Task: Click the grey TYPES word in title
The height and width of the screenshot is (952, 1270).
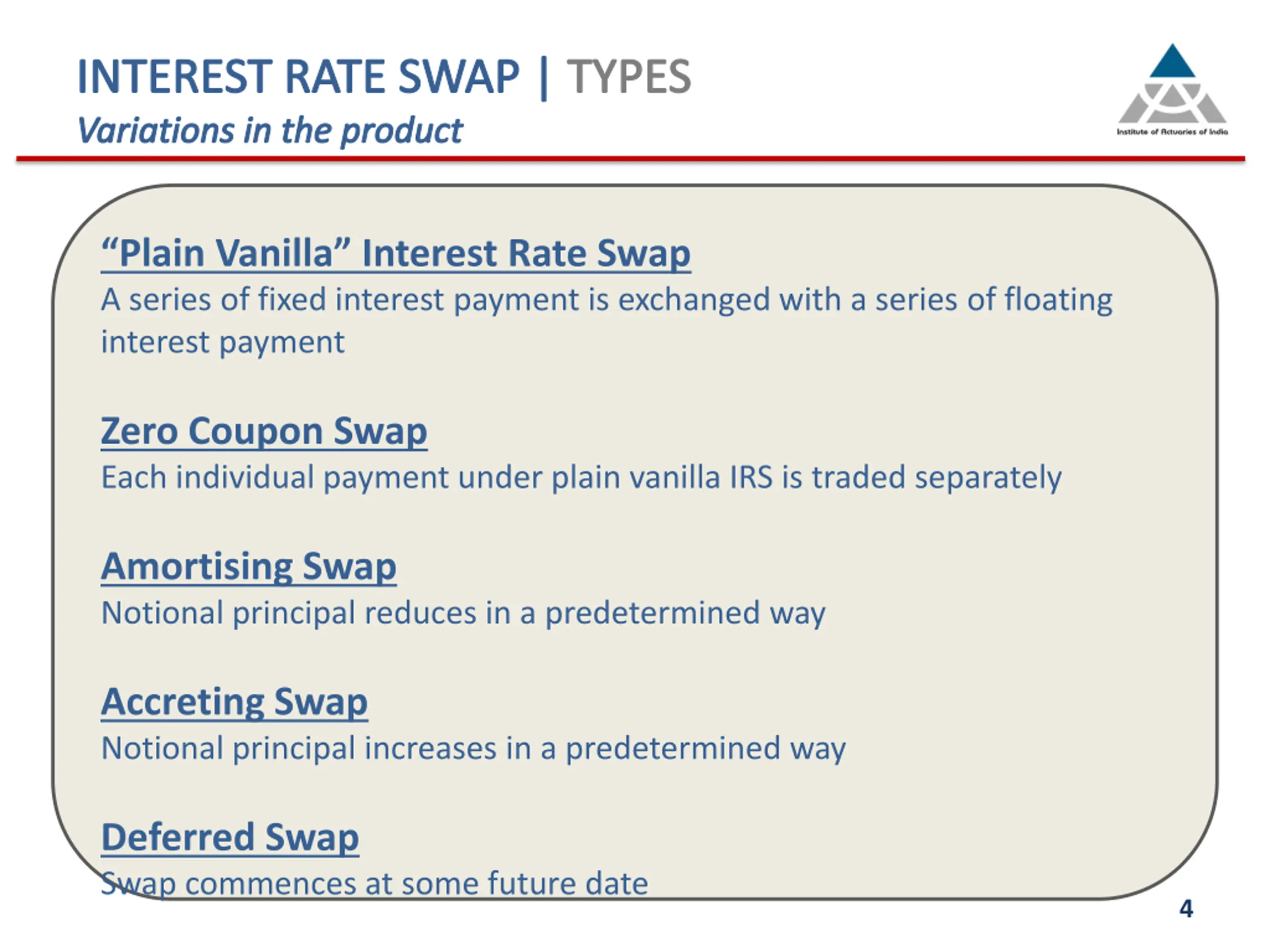Action: [629, 76]
